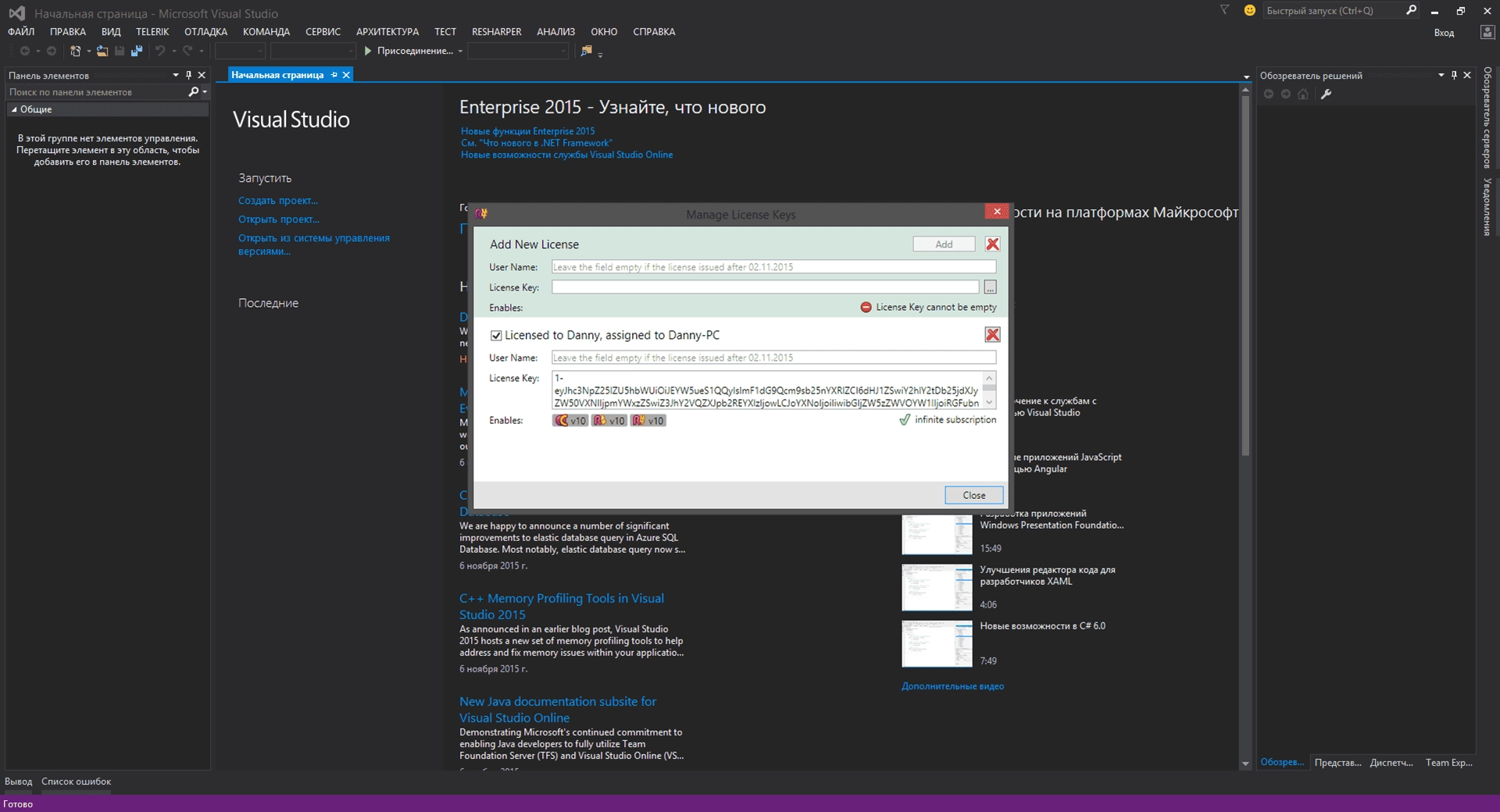Clear the Add New License form red X
The image size is (1500, 812).
992,244
